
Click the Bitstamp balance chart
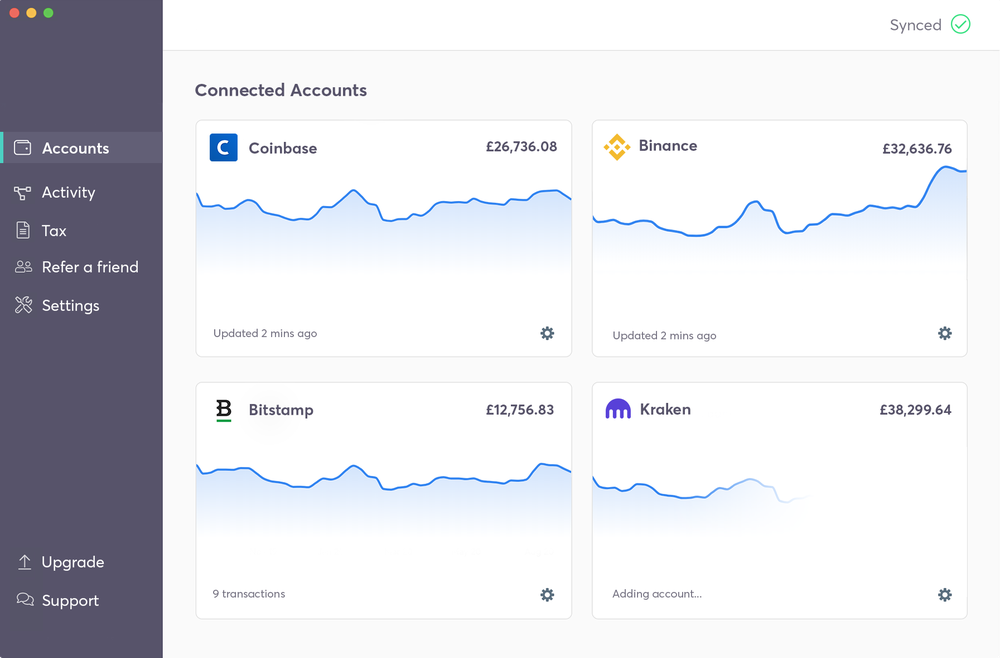point(383,497)
